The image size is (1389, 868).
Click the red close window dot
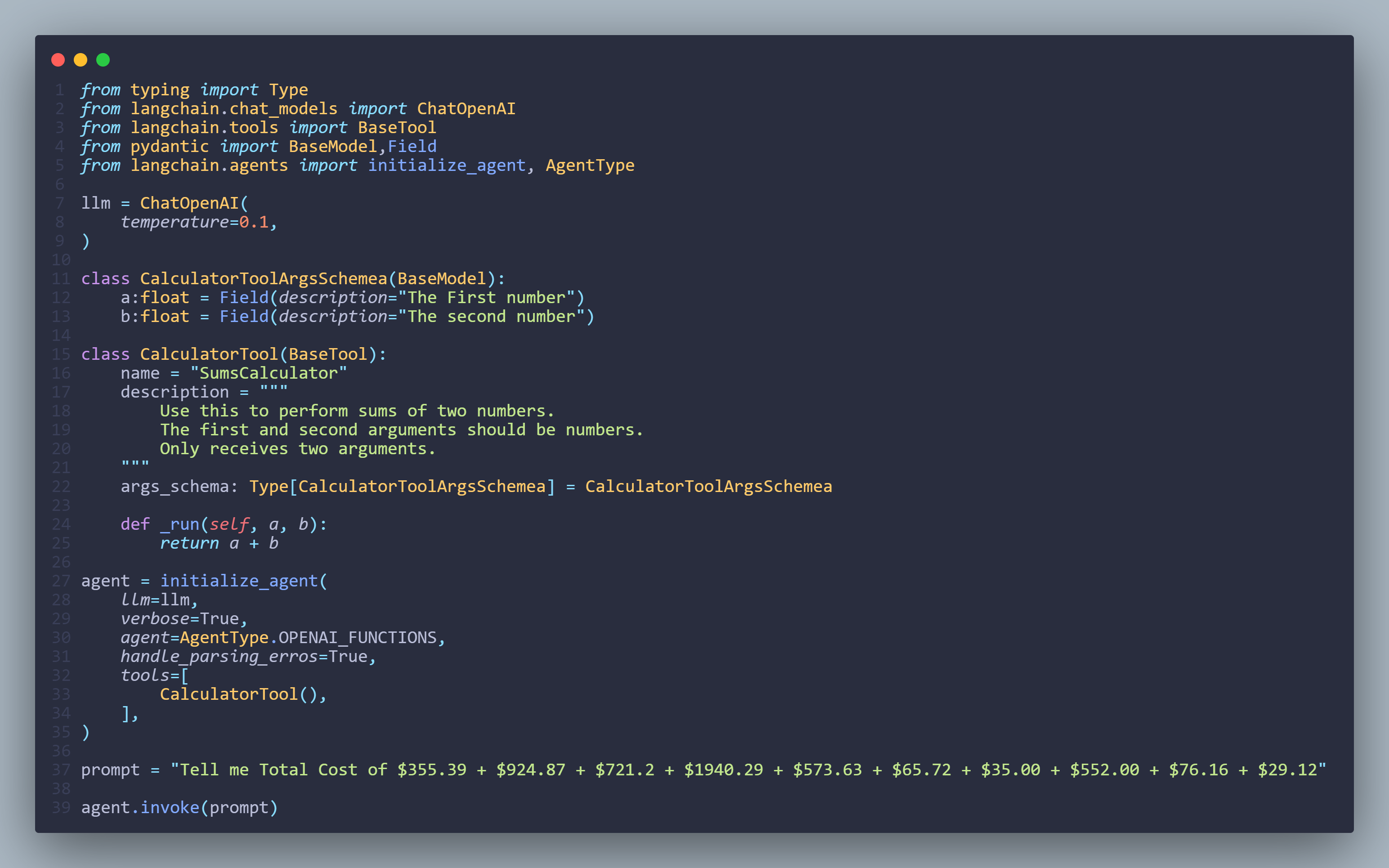58,60
